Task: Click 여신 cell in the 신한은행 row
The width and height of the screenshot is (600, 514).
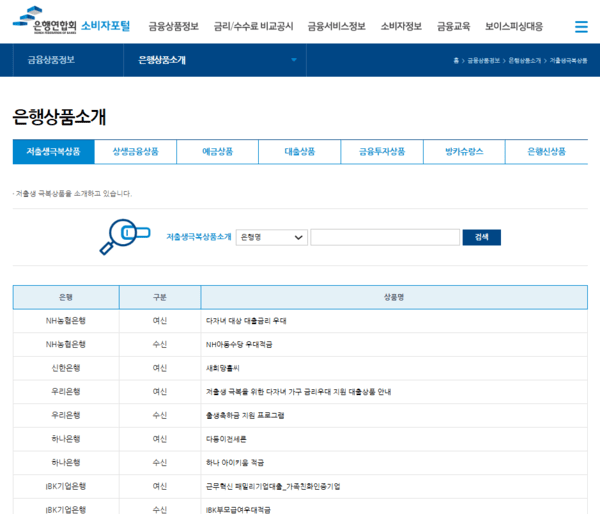Action: 160,368
